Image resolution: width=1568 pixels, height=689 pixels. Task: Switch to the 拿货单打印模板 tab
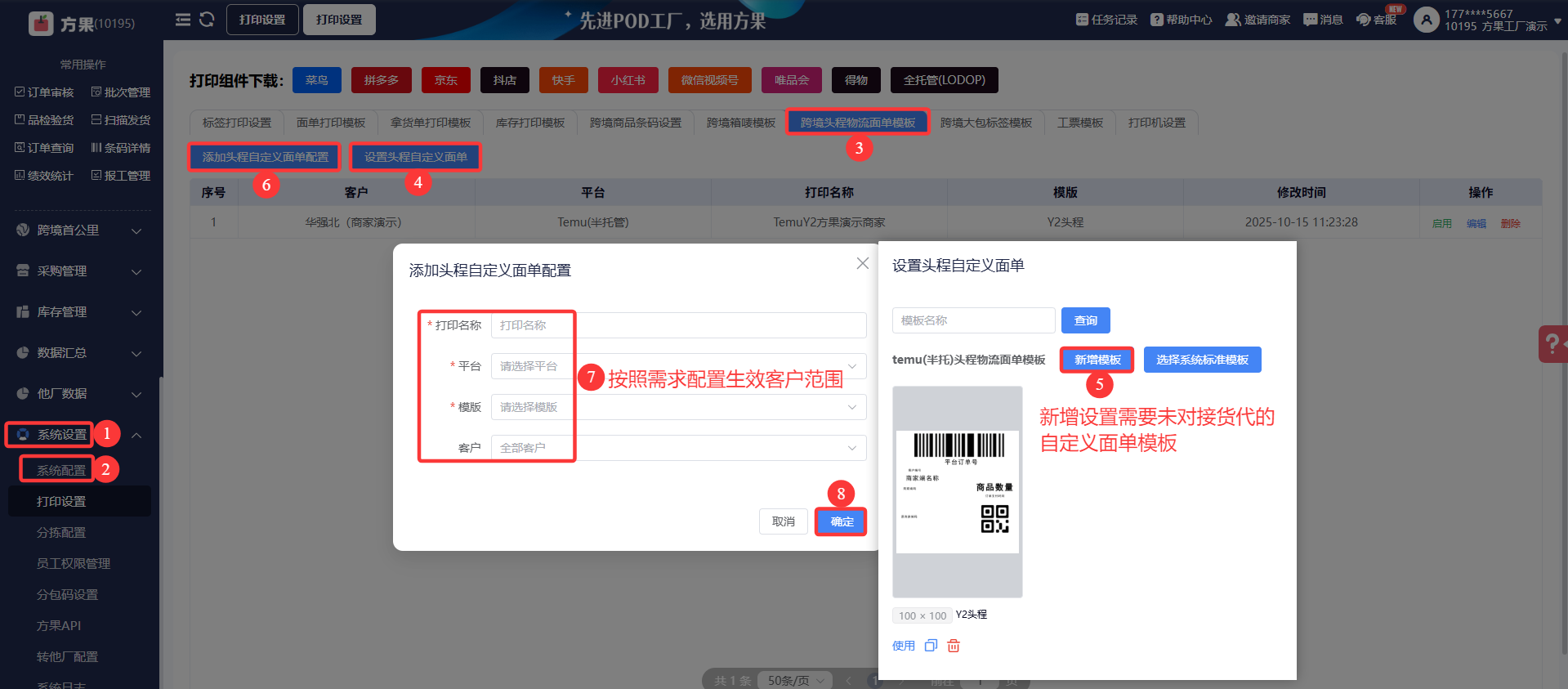(x=431, y=123)
